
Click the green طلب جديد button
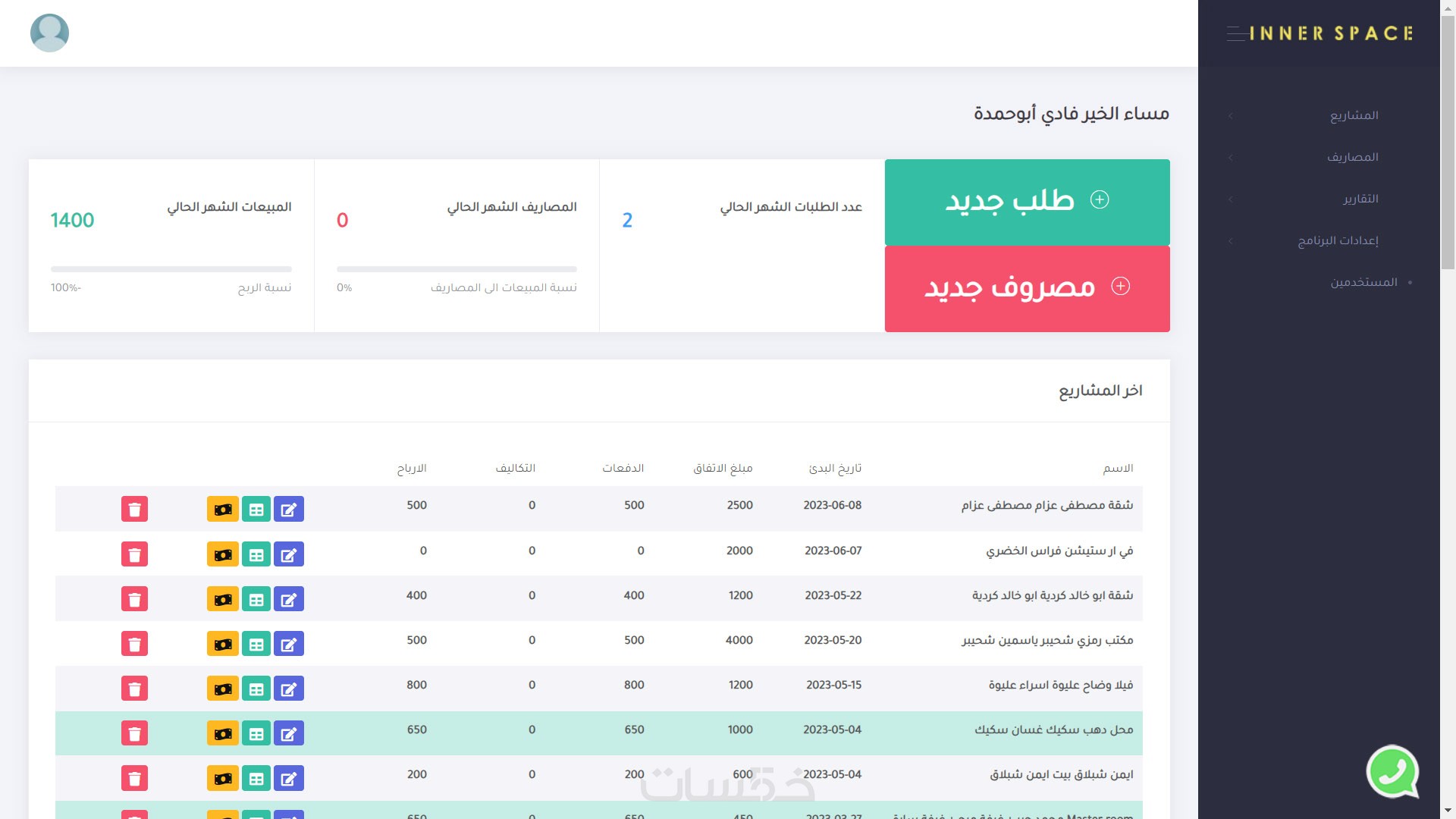tap(1027, 202)
